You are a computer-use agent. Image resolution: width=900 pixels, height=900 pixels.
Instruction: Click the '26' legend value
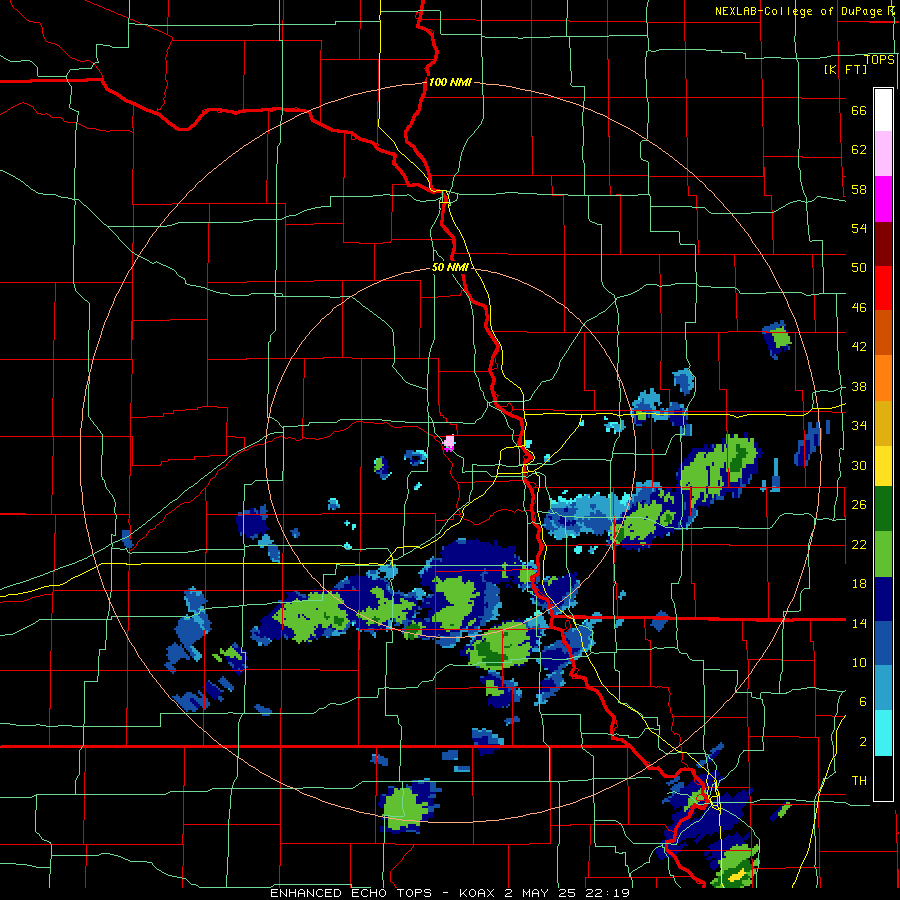point(859,505)
